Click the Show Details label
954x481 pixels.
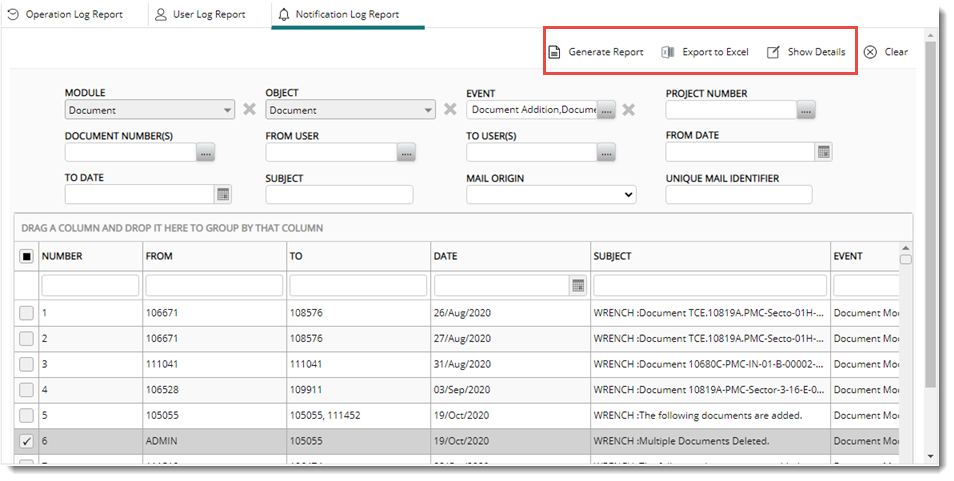[816, 52]
